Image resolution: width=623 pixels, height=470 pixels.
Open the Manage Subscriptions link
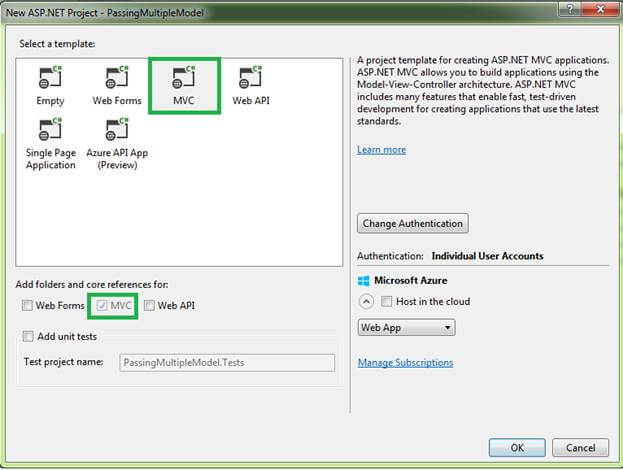click(405, 363)
